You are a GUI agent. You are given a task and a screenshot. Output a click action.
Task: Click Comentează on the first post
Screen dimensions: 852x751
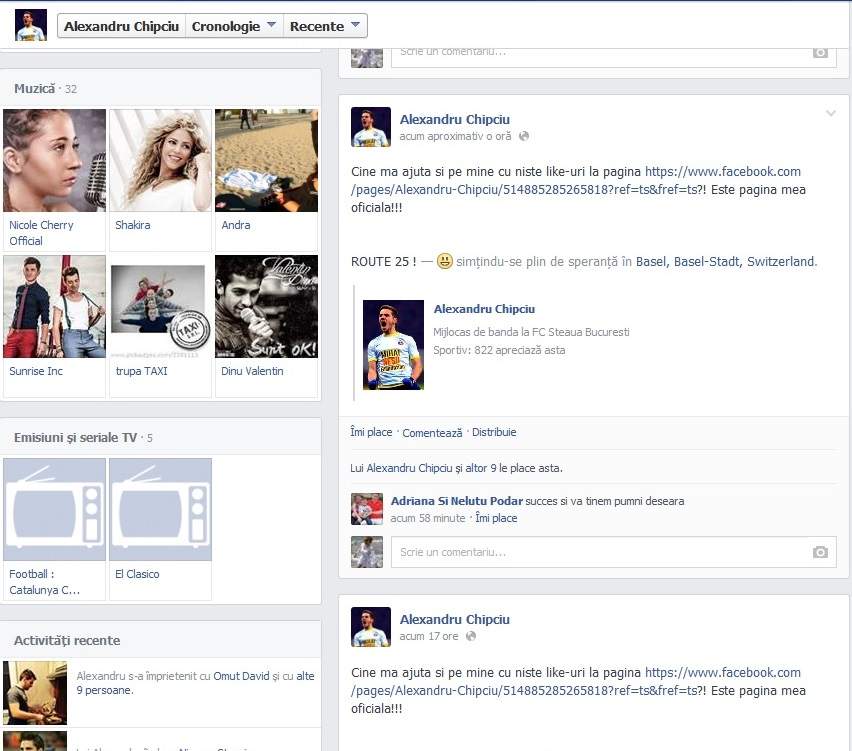coord(432,433)
